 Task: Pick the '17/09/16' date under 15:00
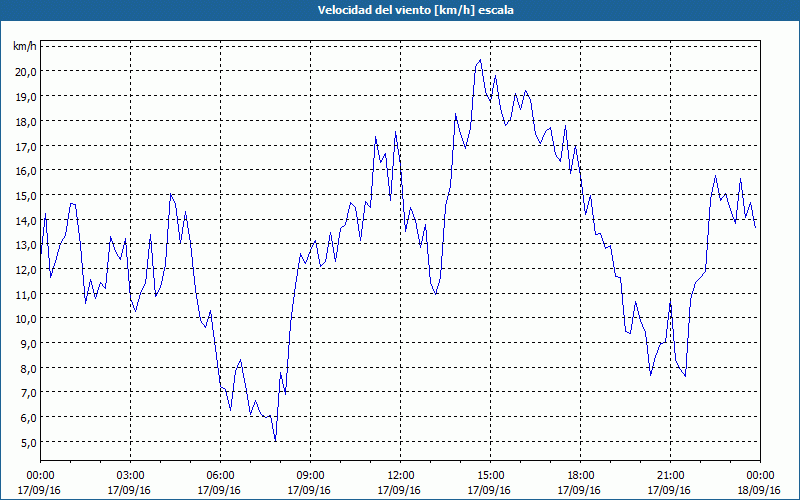tap(490, 490)
